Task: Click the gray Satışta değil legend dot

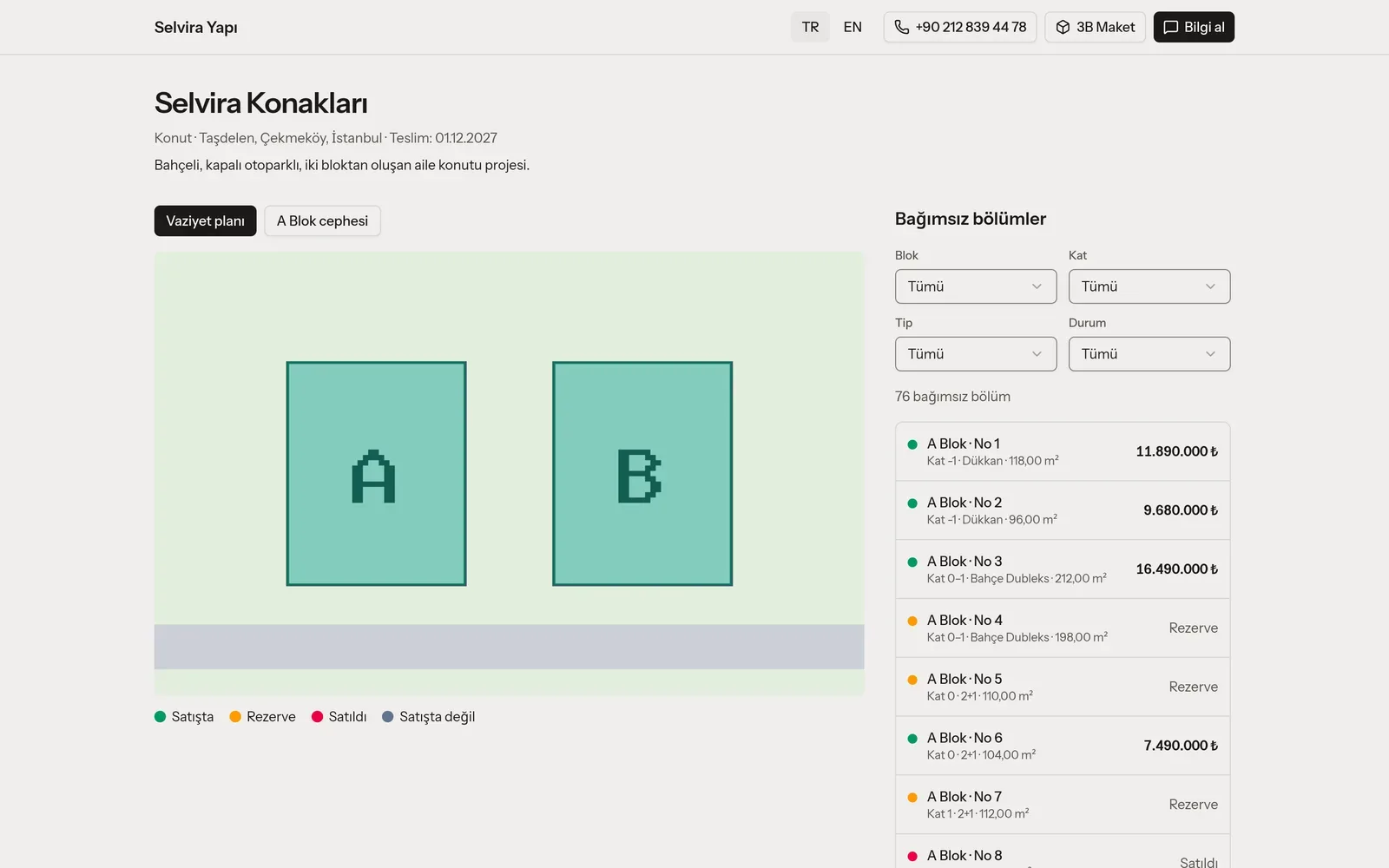Action: point(388,717)
